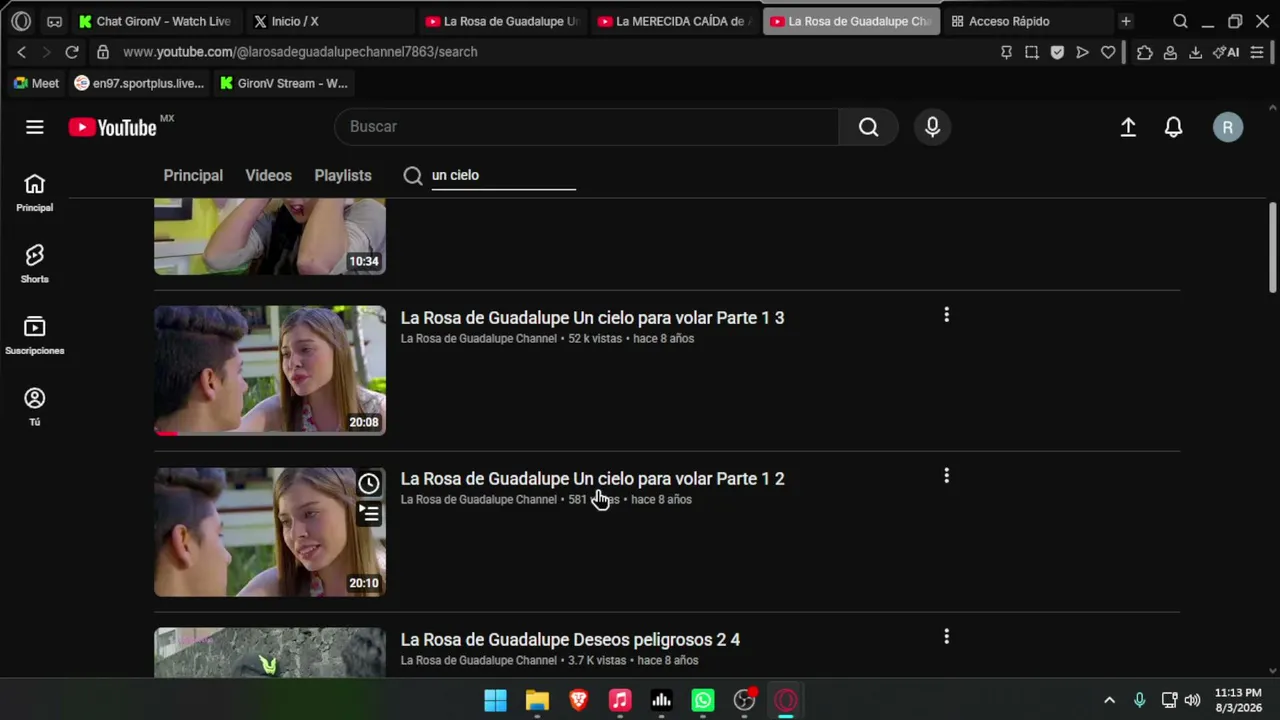Open video title Deseos peligrosos 2 4
Screen dimensions: 1280x720
(570, 640)
